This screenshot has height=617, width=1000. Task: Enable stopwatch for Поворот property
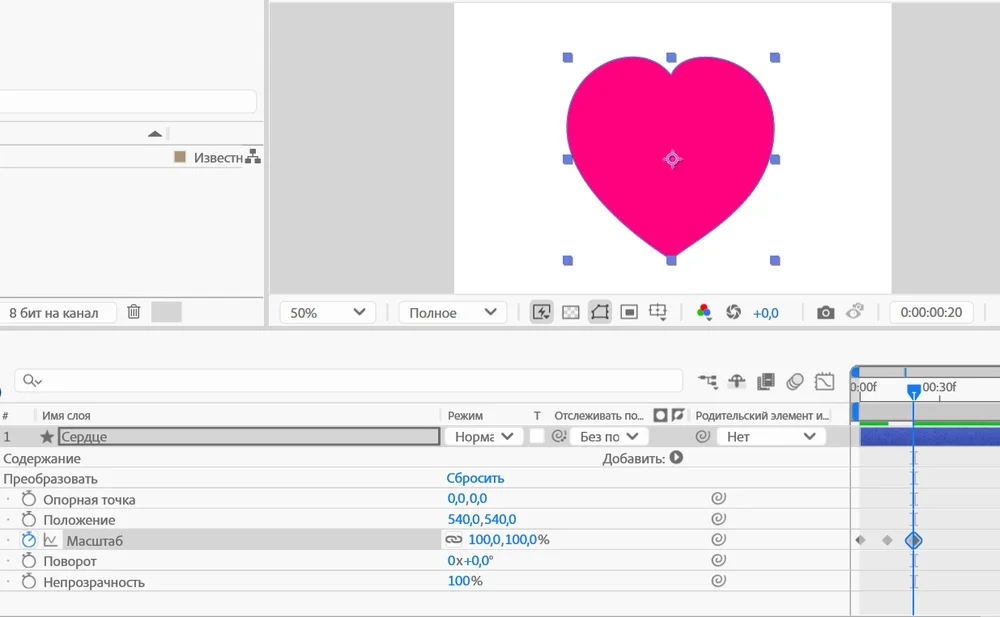[x=29, y=561]
